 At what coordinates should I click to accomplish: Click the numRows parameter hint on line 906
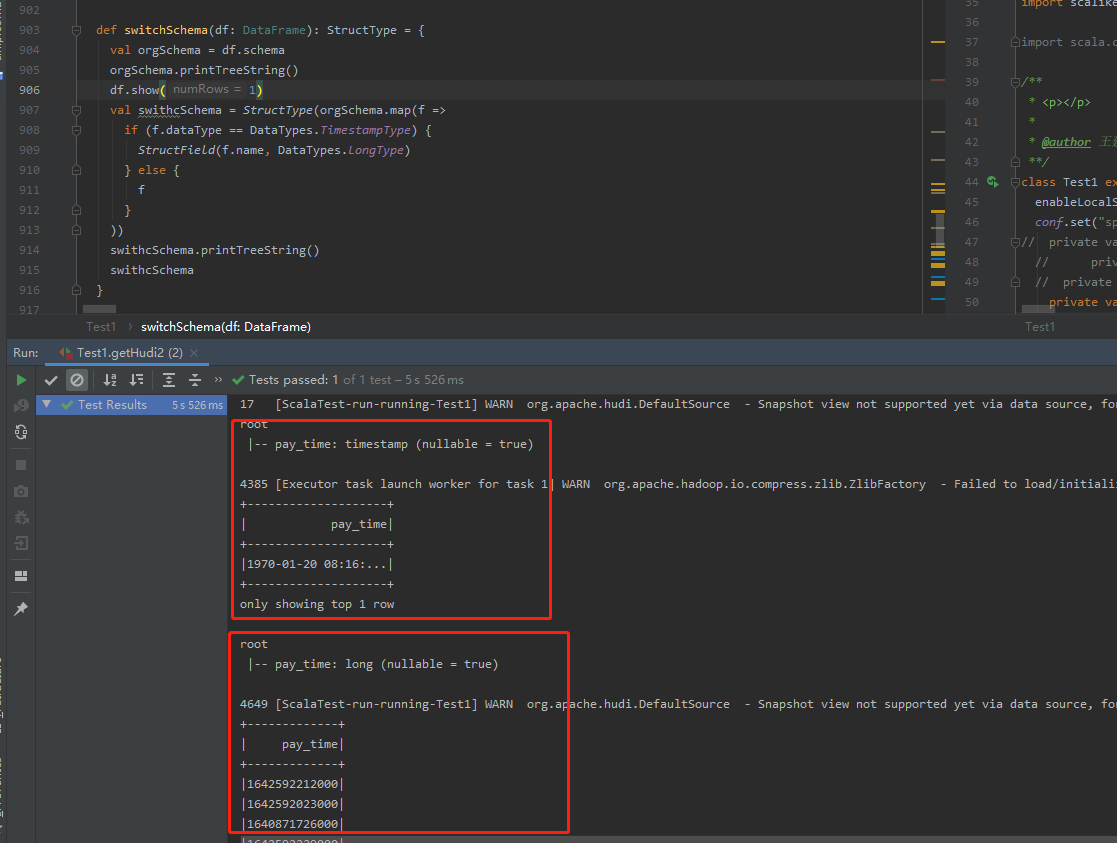point(207,89)
